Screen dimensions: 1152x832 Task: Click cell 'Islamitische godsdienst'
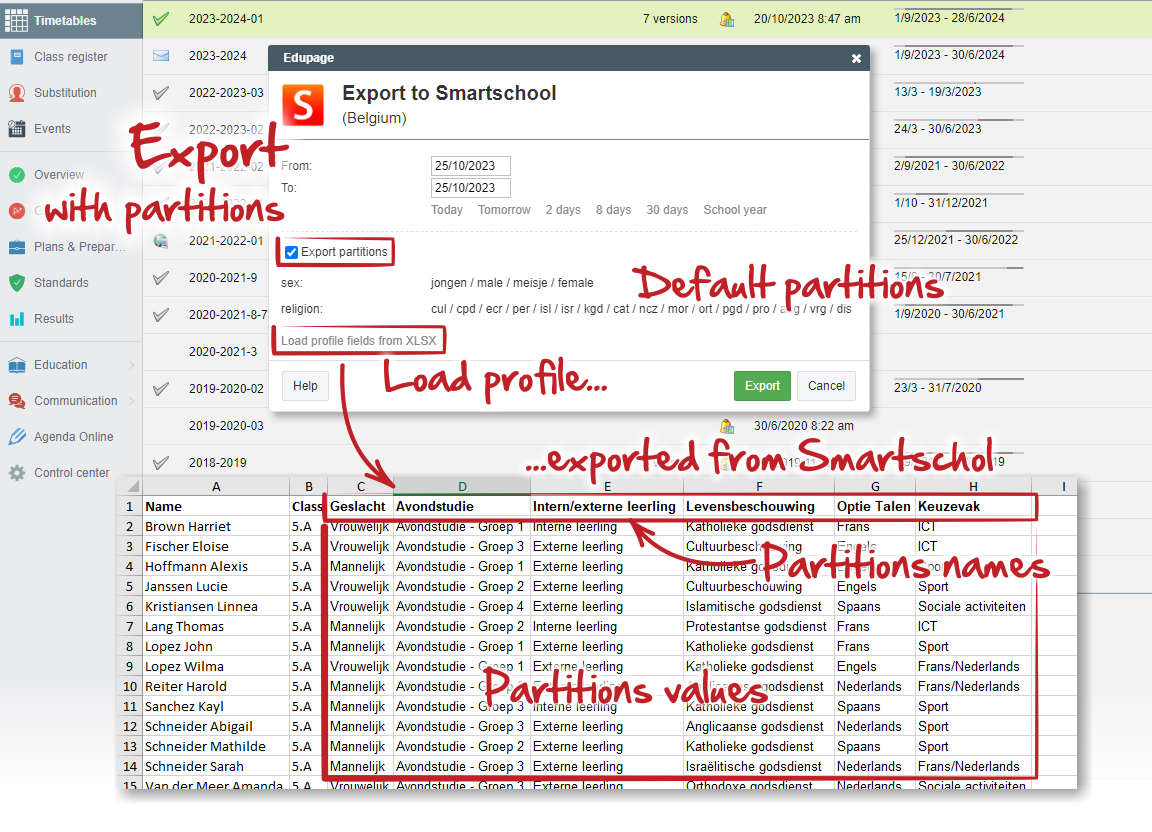coord(759,606)
